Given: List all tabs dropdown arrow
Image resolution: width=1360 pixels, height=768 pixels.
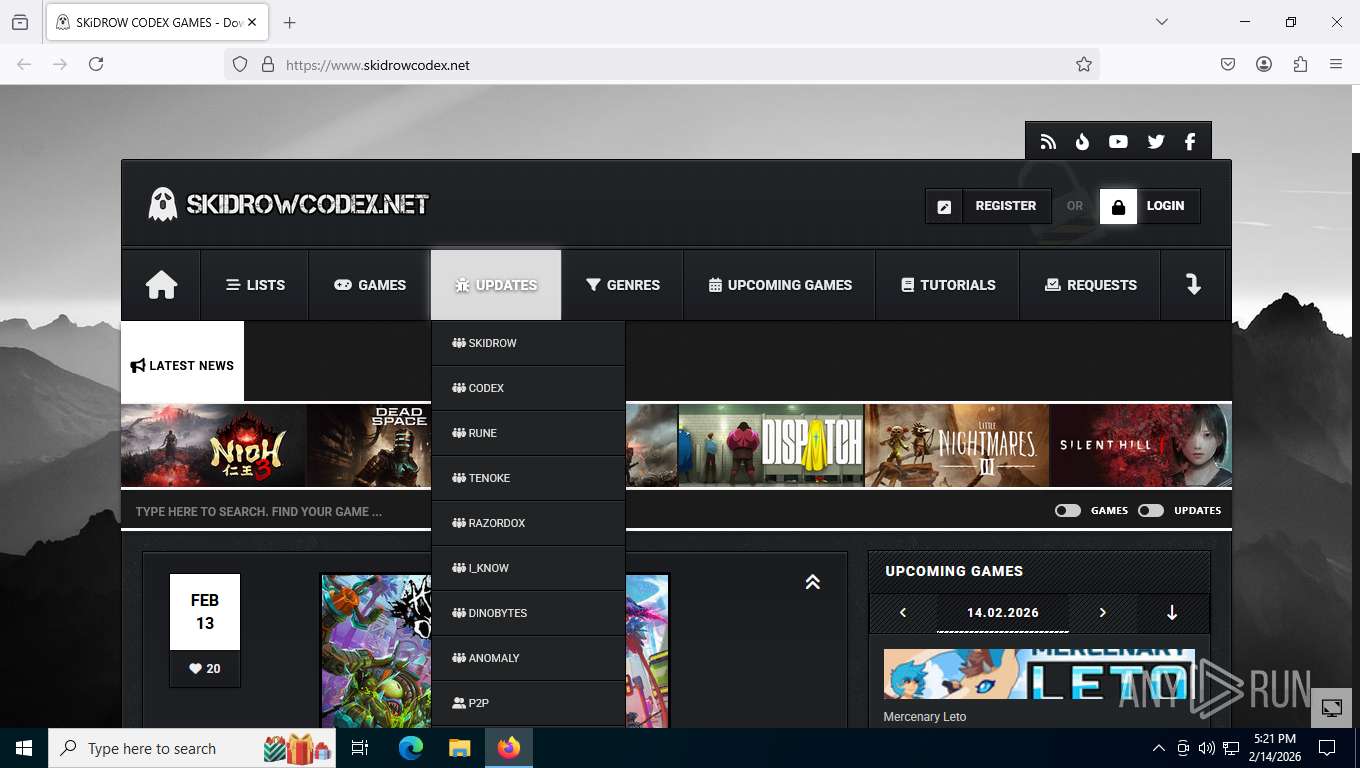Looking at the screenshot, I should click(1161, 22).
